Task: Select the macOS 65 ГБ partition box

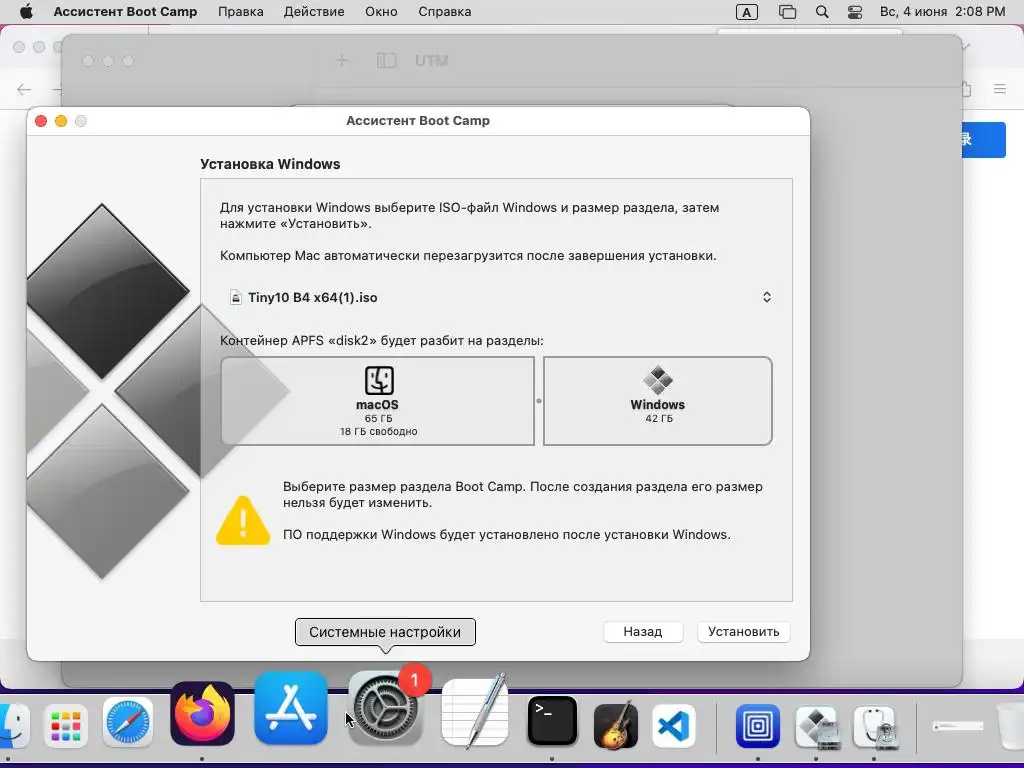Action: click(x=377, y=401)
